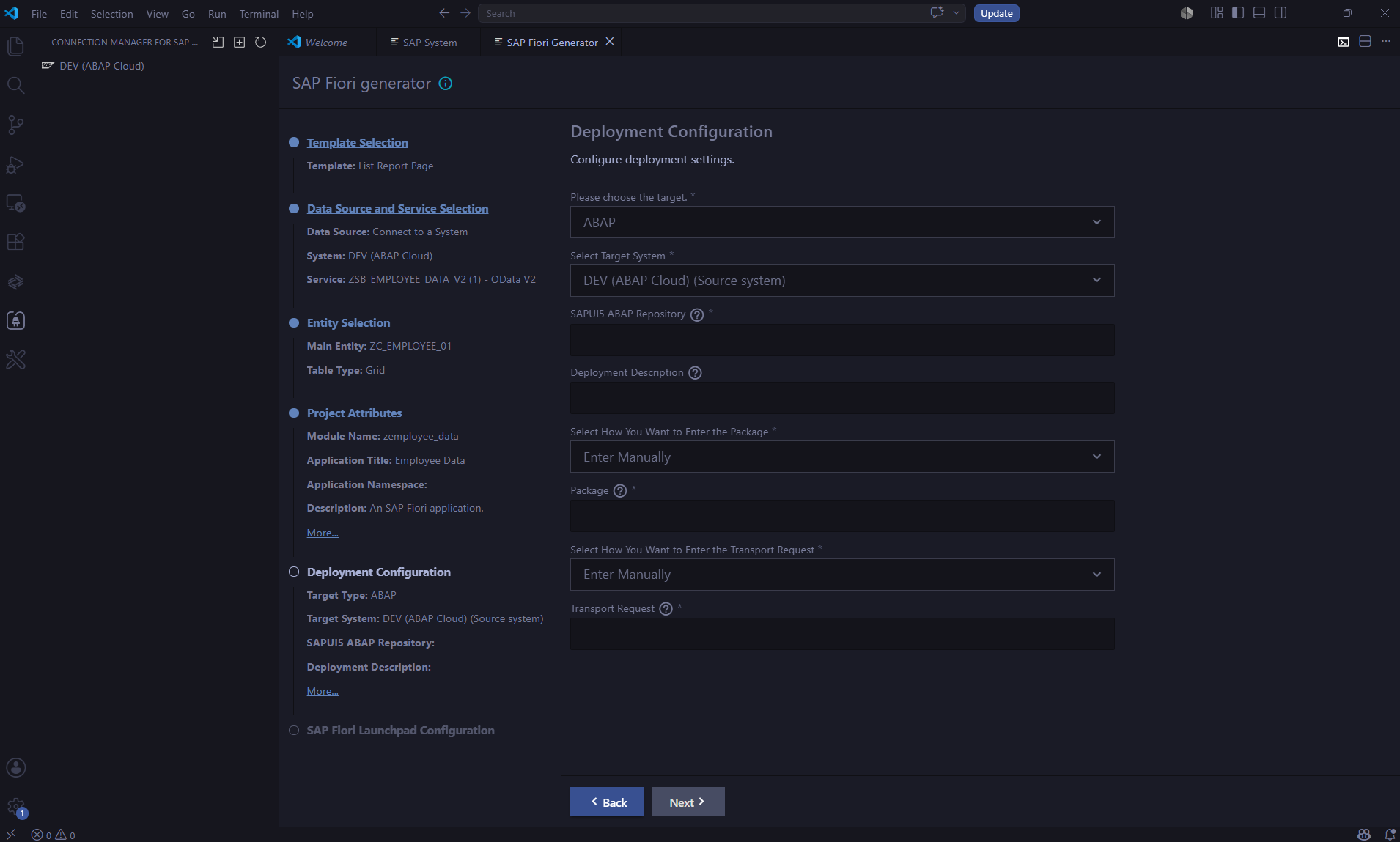Click the import connection icon in sidebar header
This screenshot has height=842, width=1400.
(x=218, y=42)
